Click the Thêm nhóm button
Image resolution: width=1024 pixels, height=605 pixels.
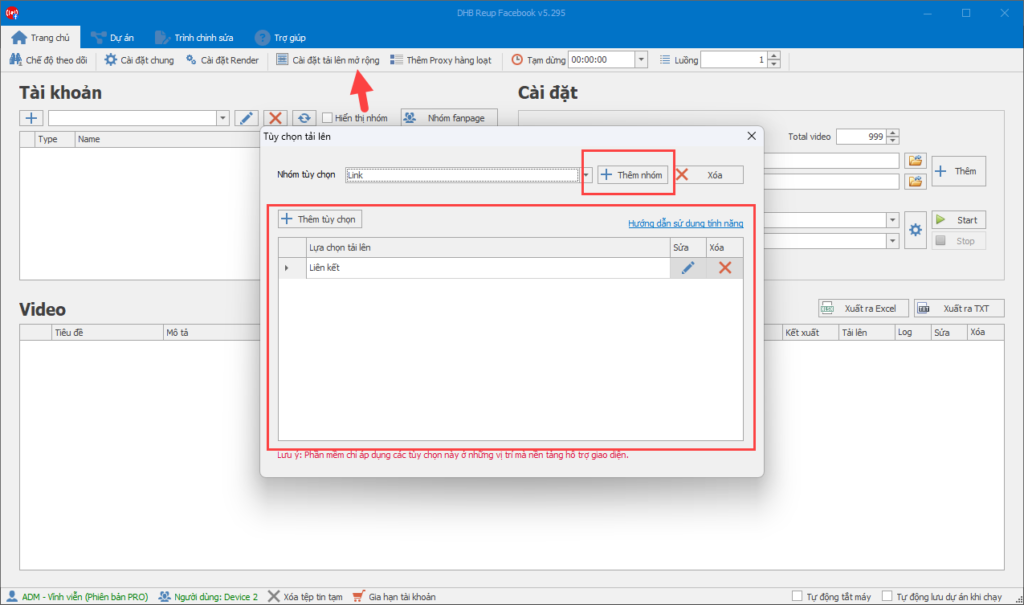pos(632,175)
